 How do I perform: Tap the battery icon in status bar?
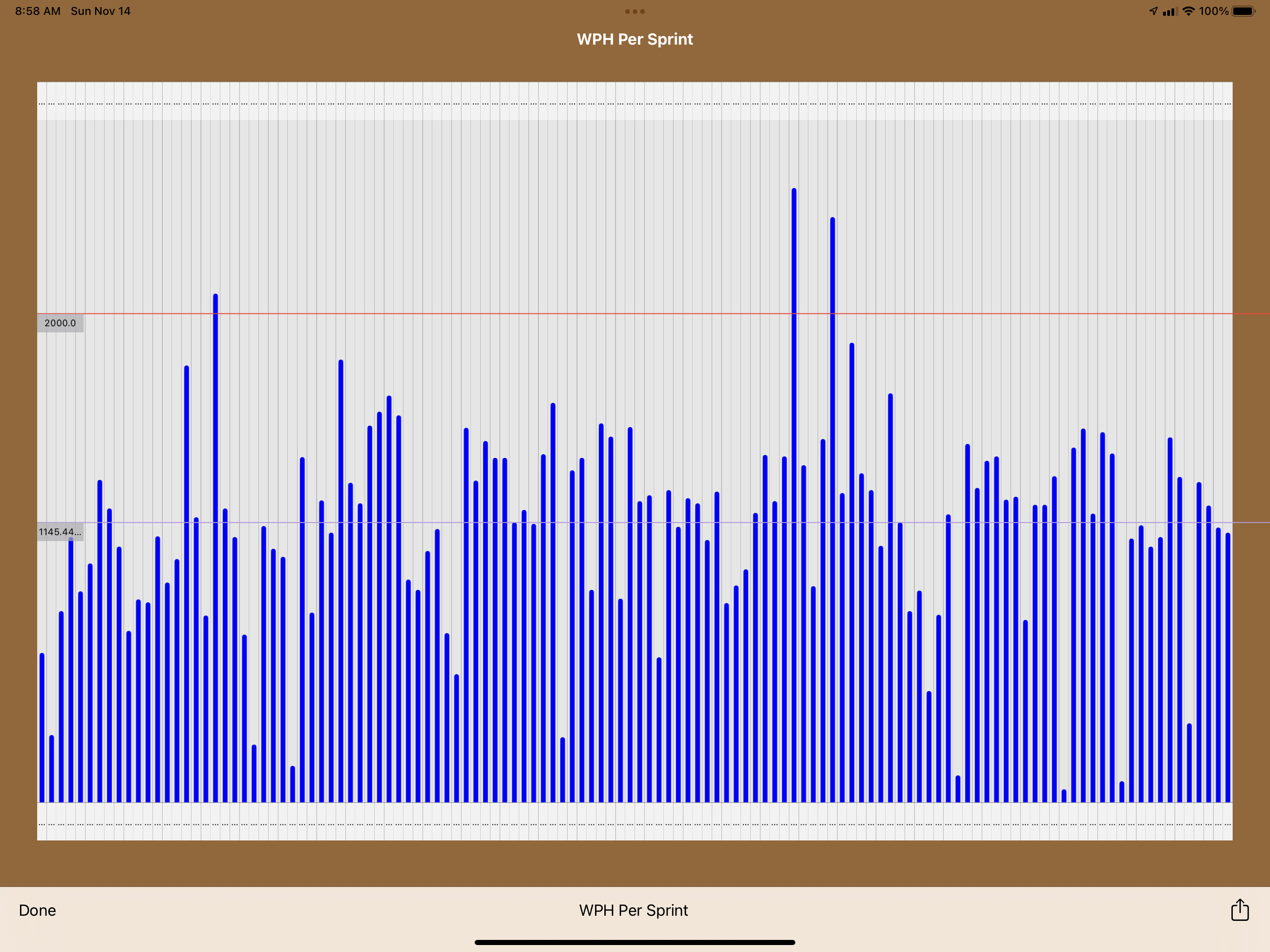1243,12
